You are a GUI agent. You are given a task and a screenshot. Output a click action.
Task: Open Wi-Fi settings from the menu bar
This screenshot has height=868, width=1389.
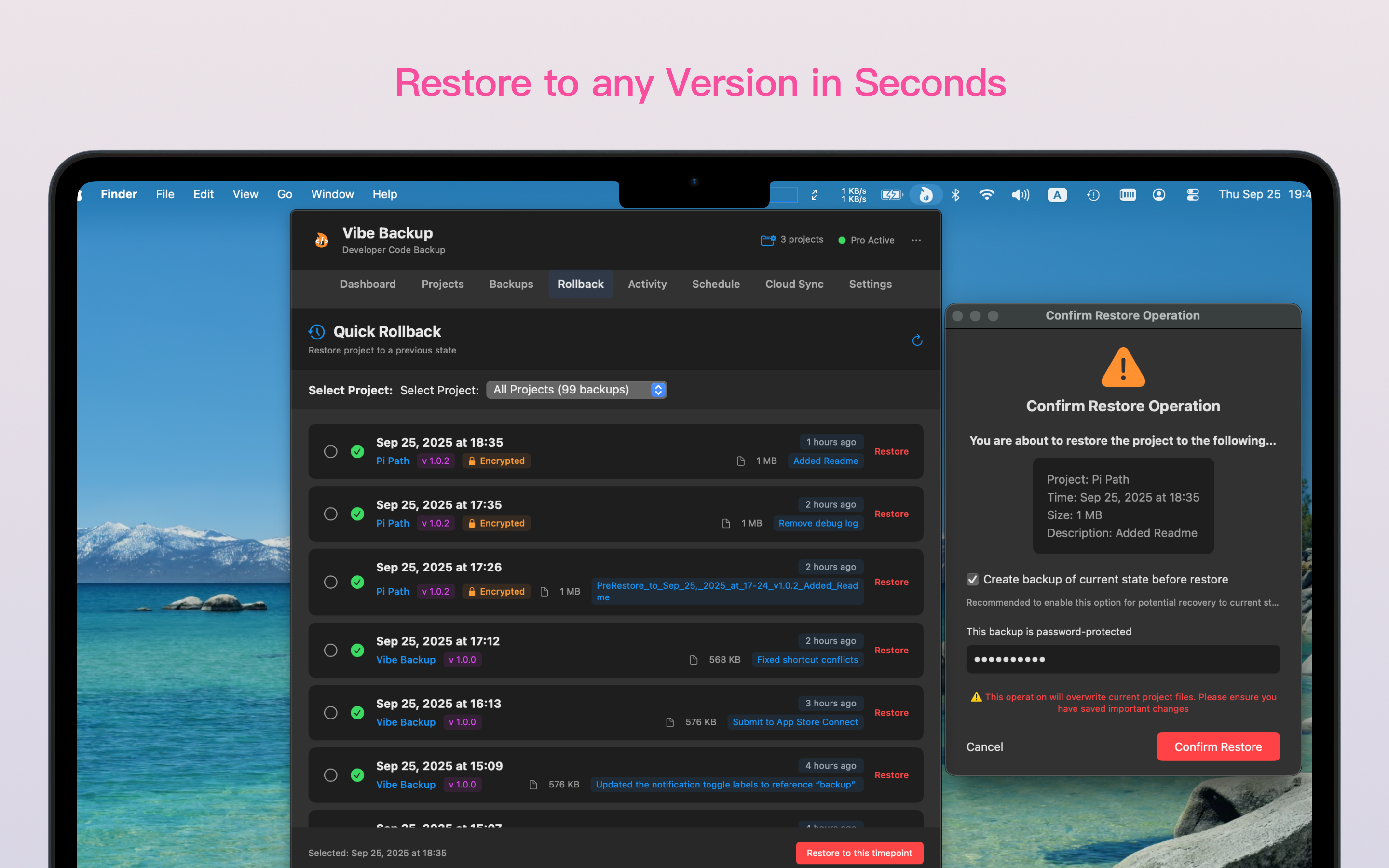tap(987, 195)
